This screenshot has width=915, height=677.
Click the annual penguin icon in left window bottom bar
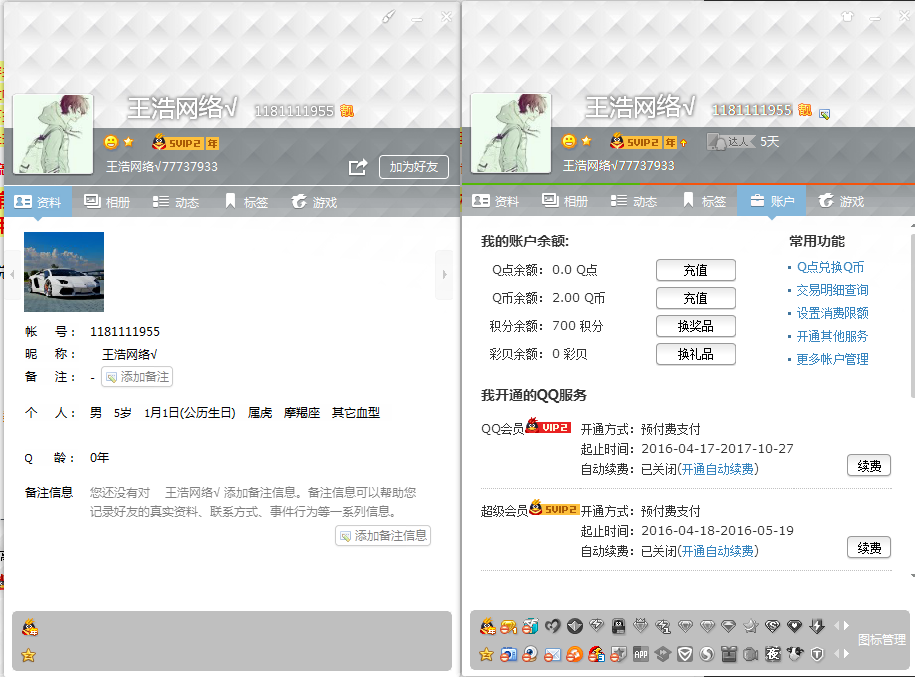(x=29, y=628)
